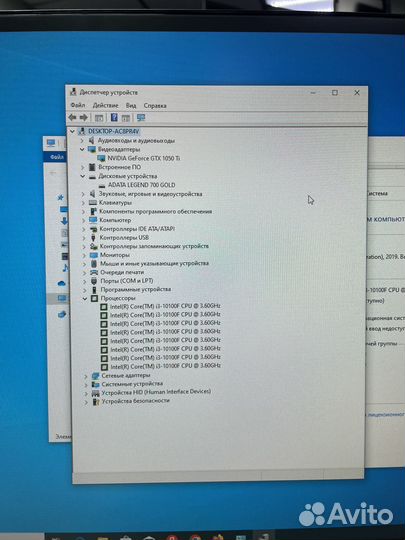Image resolution: width=405 pixels, height=540 pixels.
Task: Click the Диспетчер устройств window title
Action: pos(108,92)
